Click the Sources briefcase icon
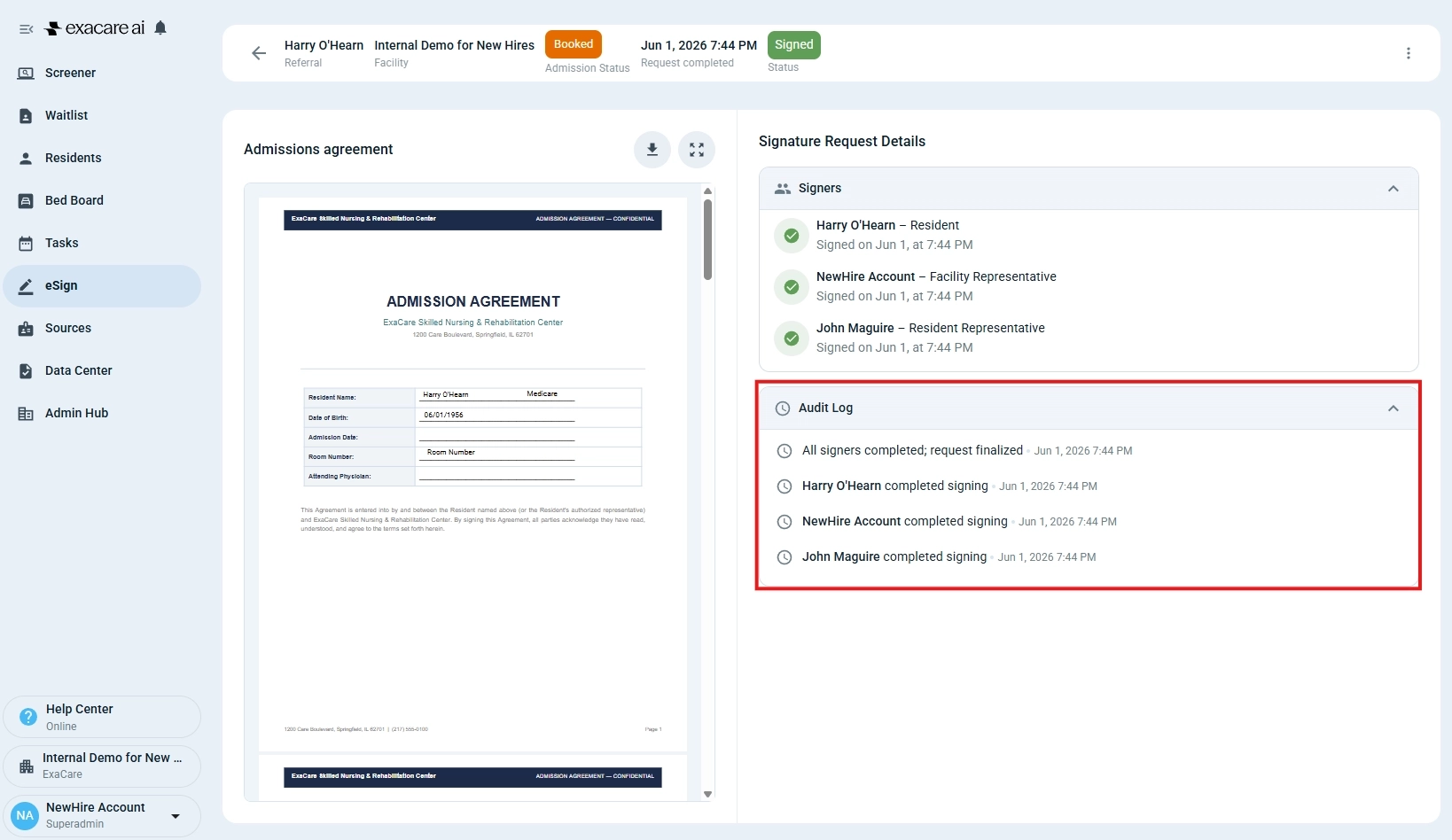 tap(26, 328)
